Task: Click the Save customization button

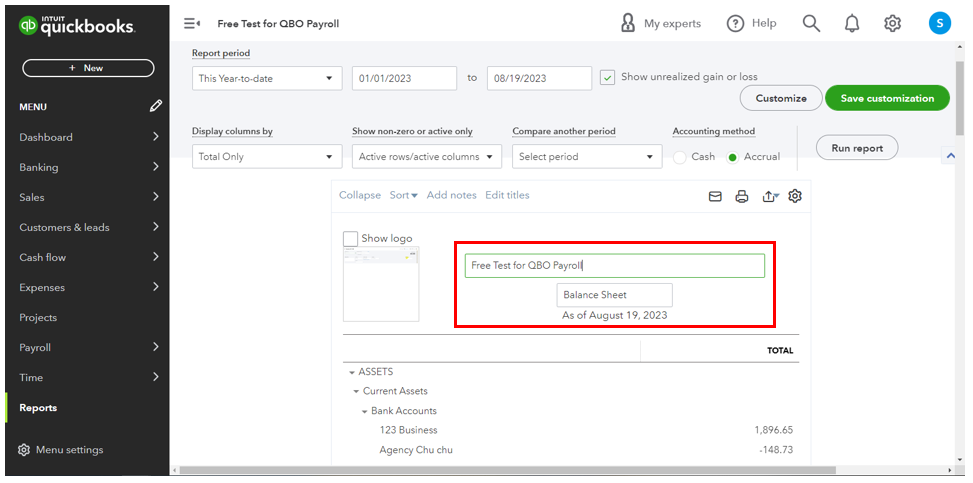Action: tap(887, 98)
